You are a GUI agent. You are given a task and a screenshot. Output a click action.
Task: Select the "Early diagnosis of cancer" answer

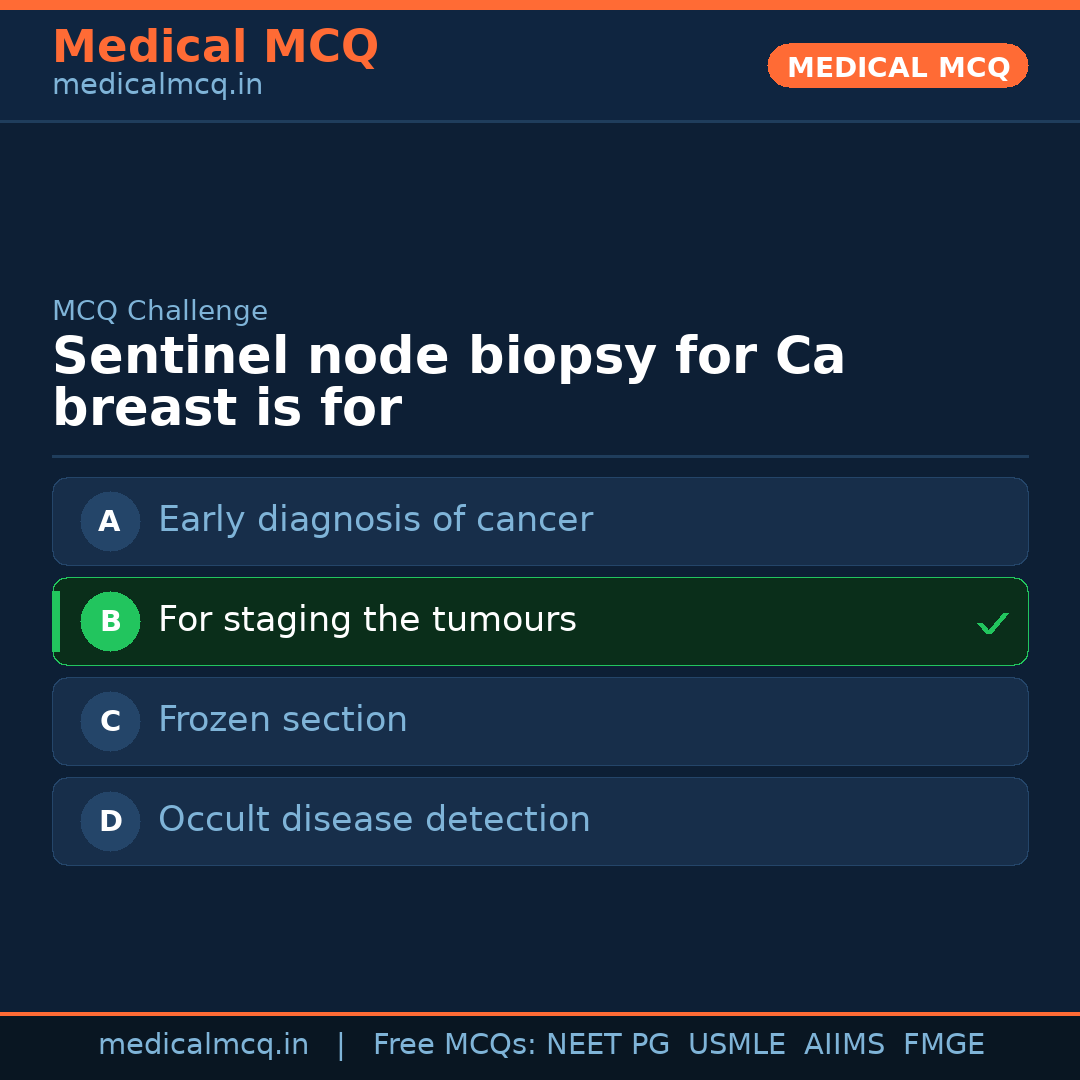click(x=375, y=520)
